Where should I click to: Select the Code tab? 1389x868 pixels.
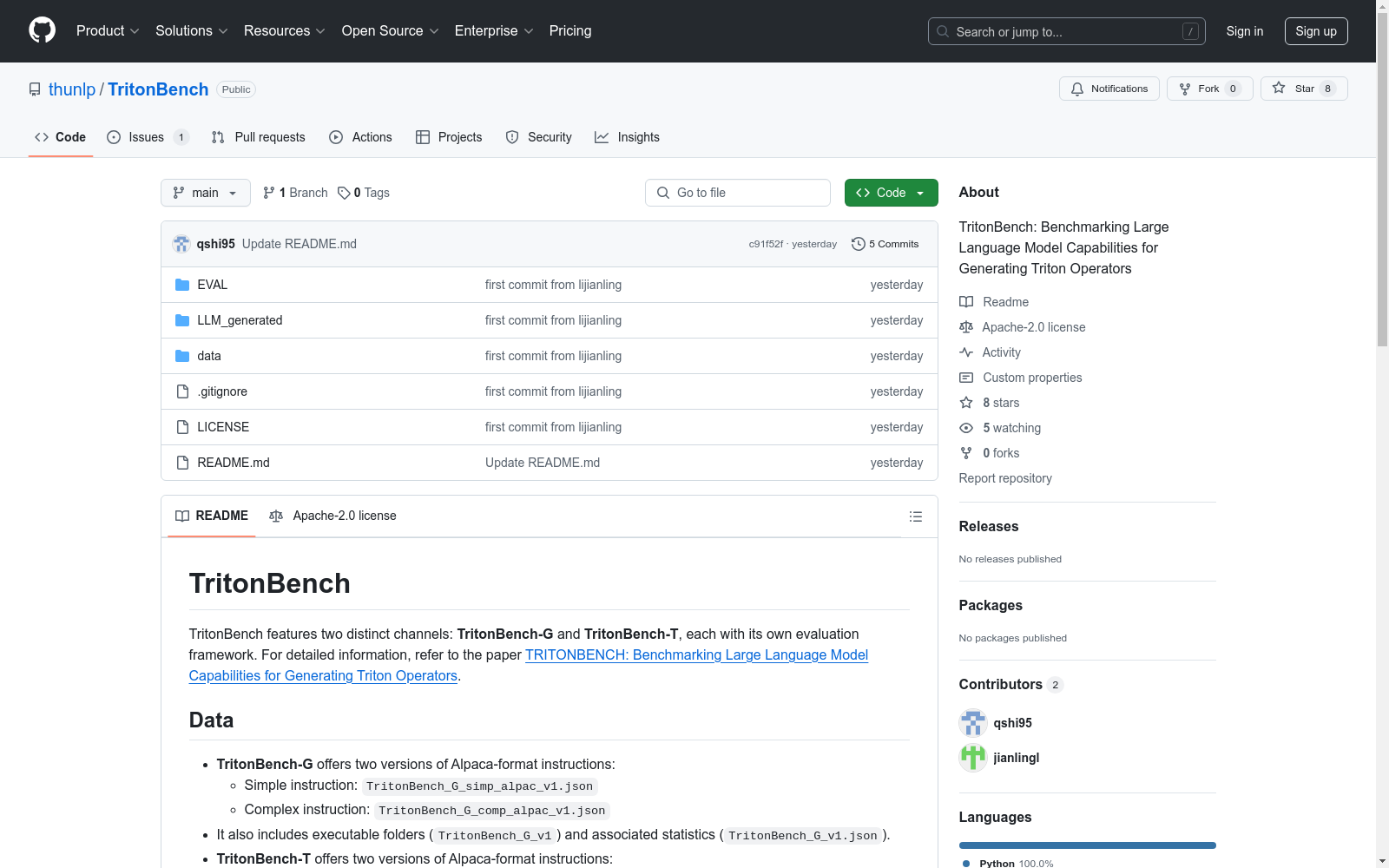pos(61,137)
